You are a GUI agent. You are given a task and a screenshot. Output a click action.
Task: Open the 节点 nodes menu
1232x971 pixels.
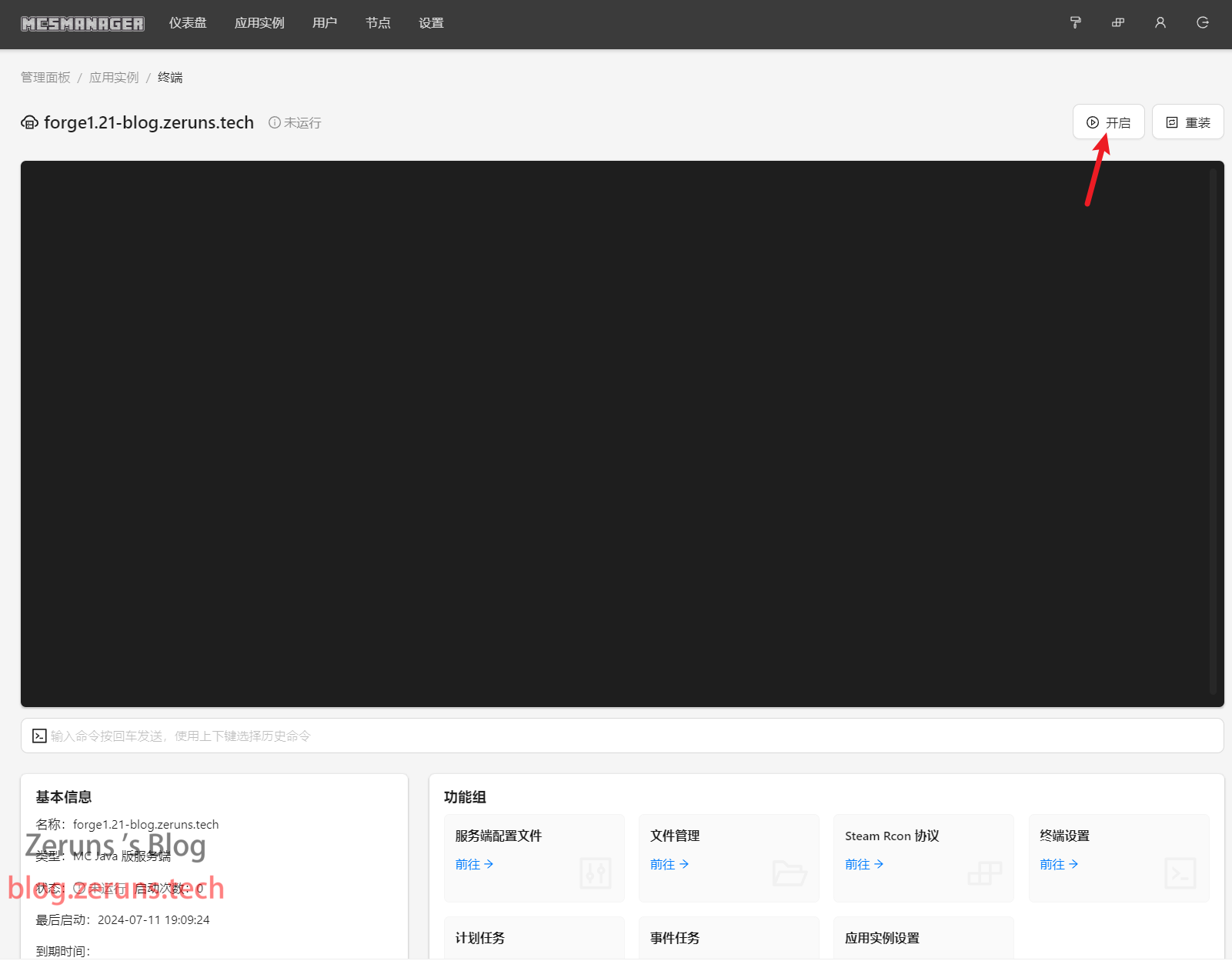tap(378, 23)
